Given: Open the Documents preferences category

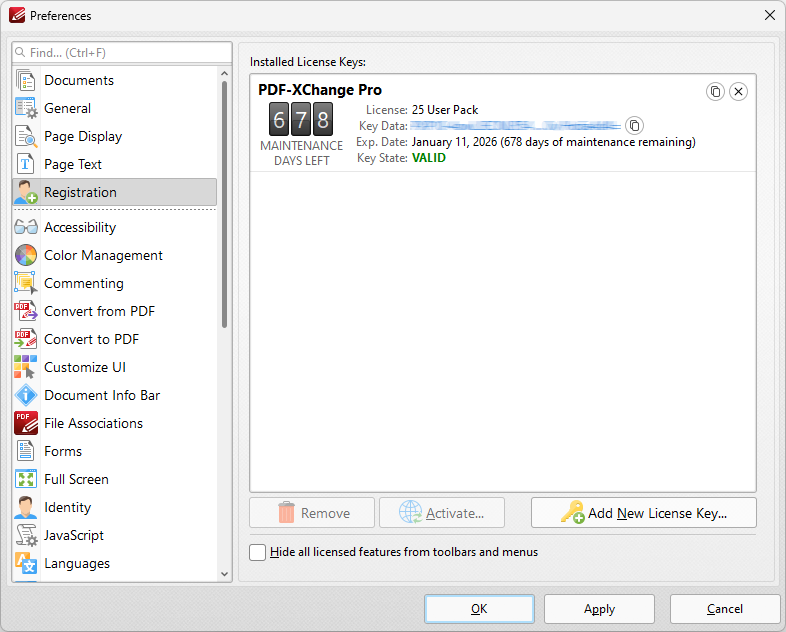Looking at the screenshot, I should 115,80.
